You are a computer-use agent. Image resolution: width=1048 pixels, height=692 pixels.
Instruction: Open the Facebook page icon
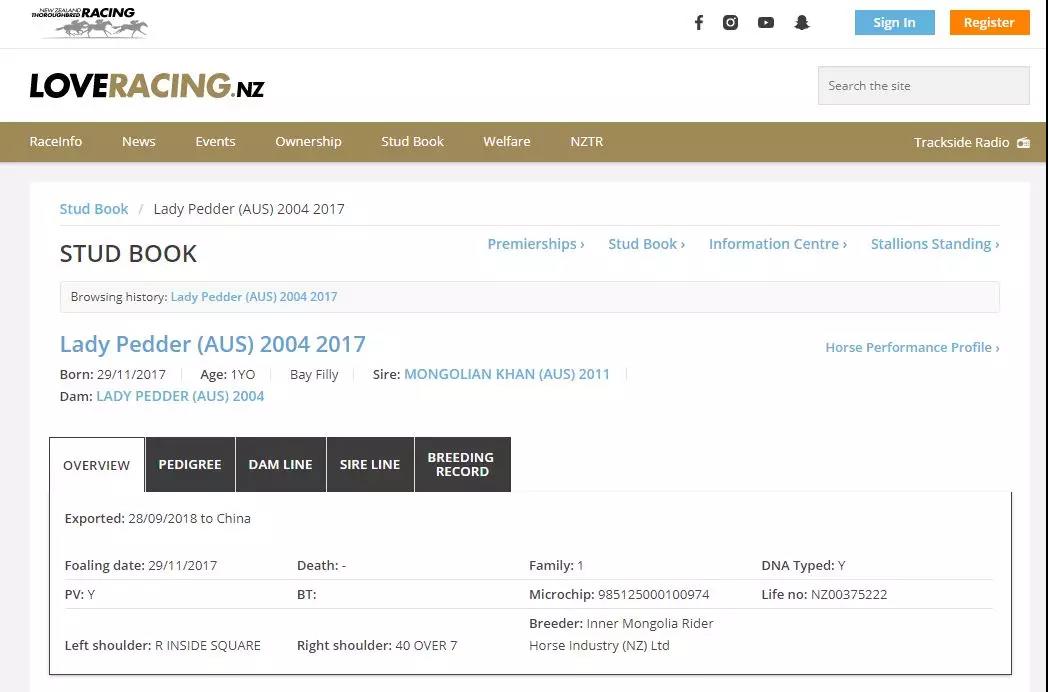point(698,22)
